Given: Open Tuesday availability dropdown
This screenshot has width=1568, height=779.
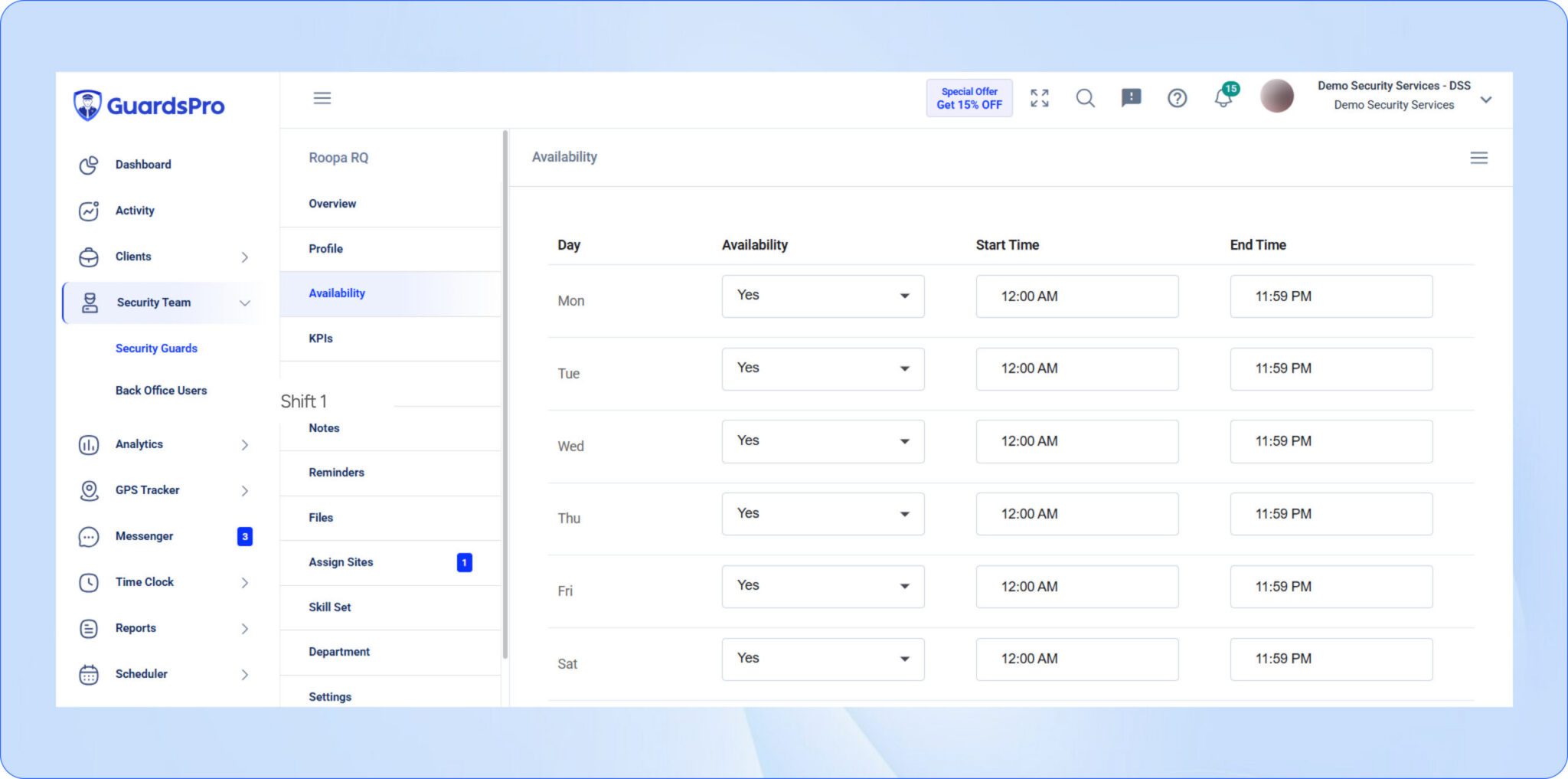Looking at the screenshot, I should click(823, 369).
